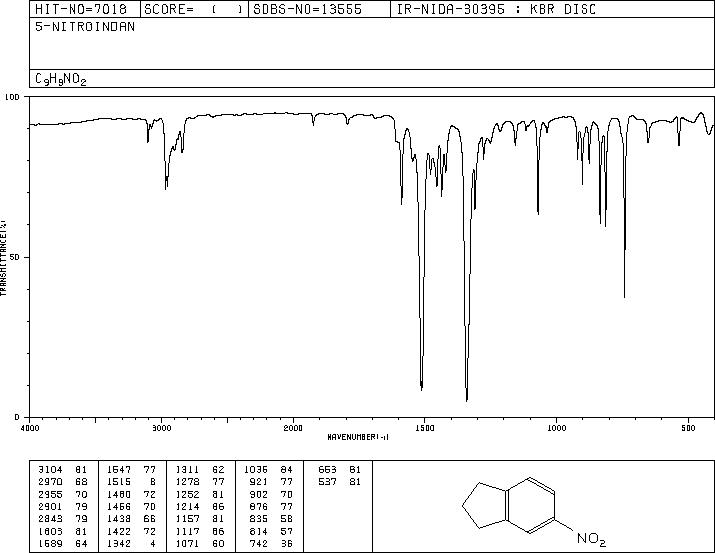Image resolution: width=715 pixels, height=553 pixels.
Task: Click the 4000 wavenumber axis label
Action: (x=30, y=428)
